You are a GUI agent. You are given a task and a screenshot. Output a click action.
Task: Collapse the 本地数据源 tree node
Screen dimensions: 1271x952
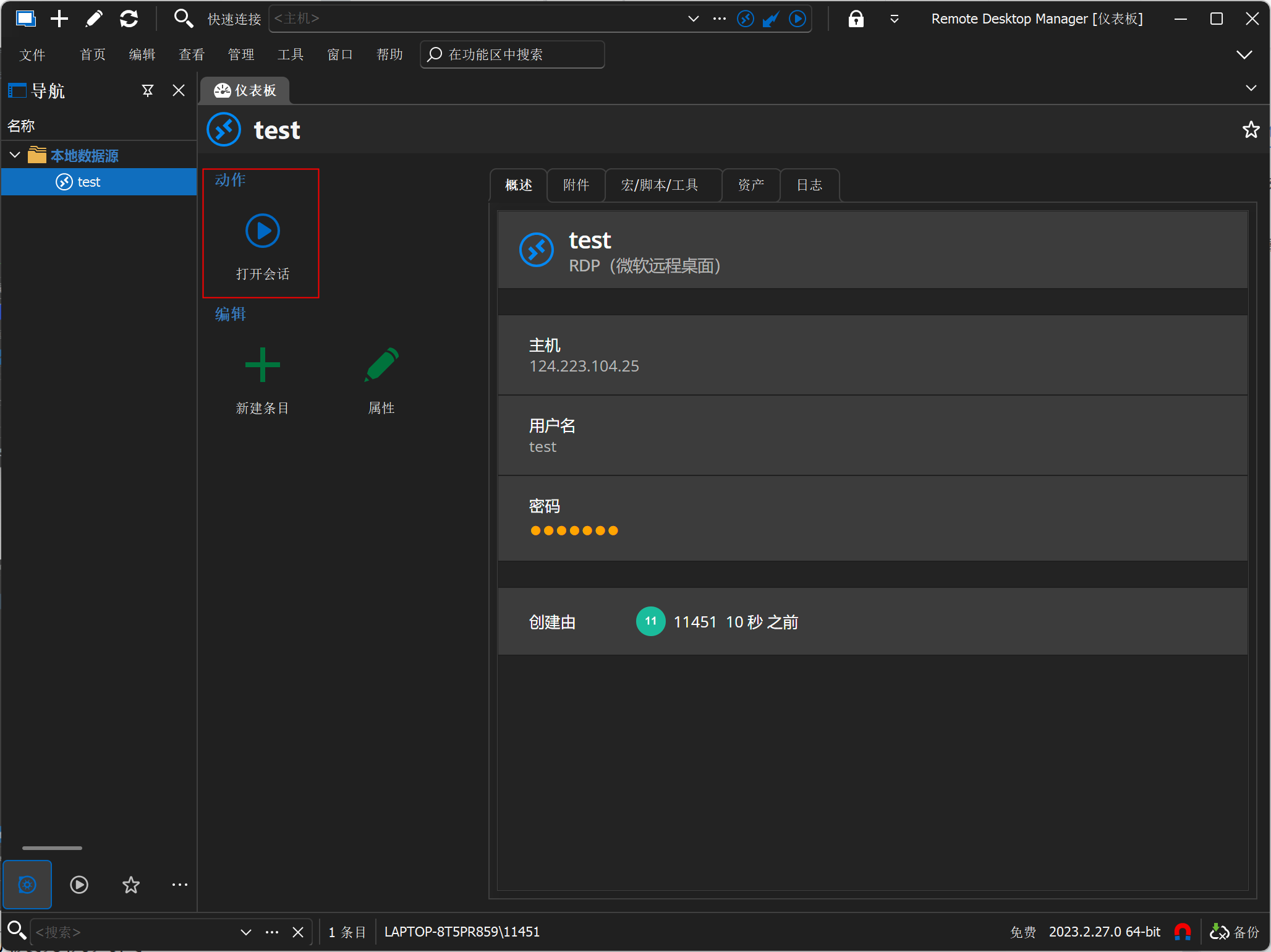15,155
